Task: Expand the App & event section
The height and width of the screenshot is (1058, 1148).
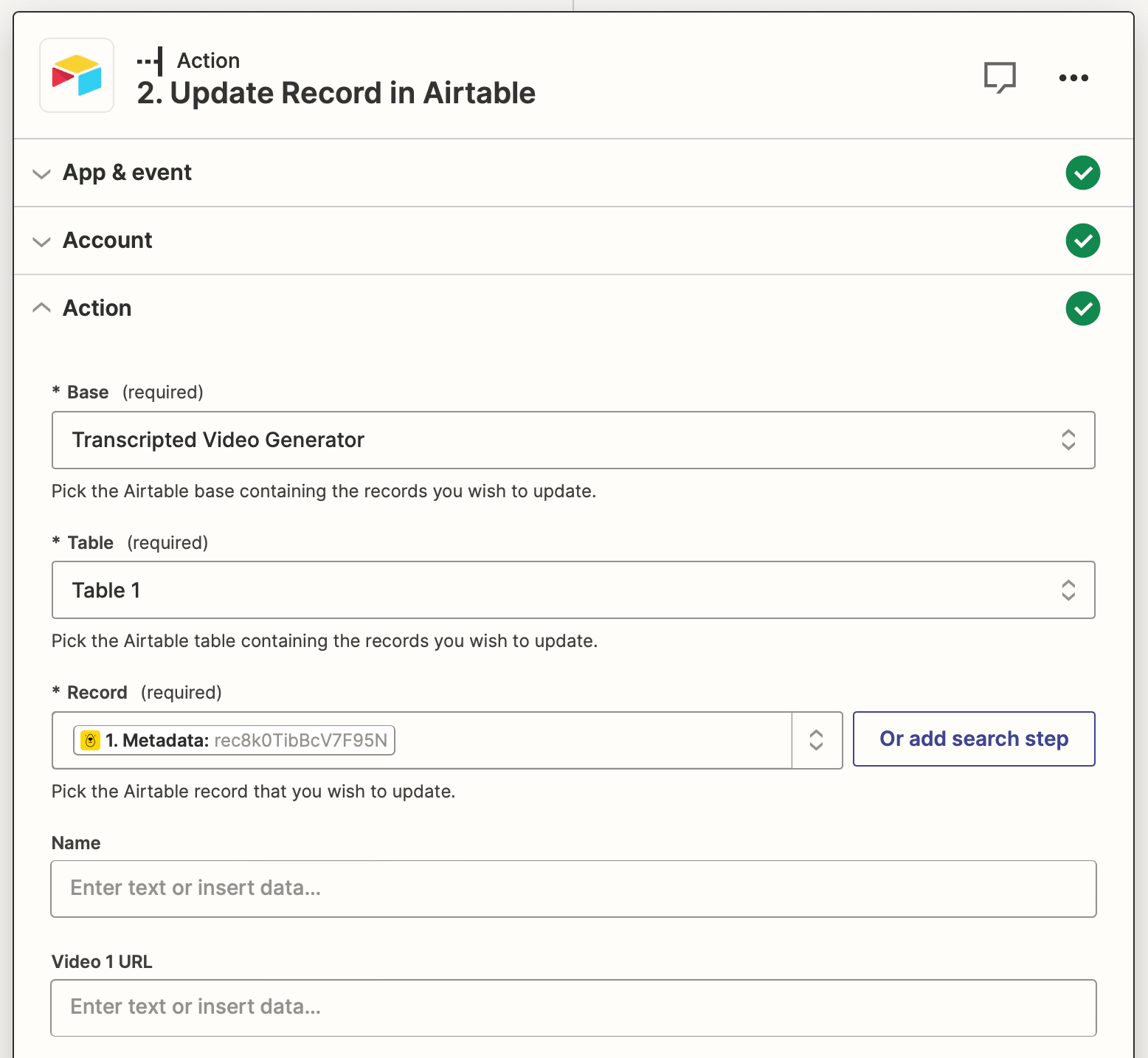Action: [41, 173]
